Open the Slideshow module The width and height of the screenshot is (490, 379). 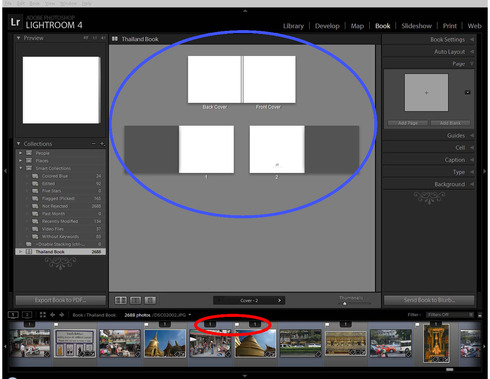416,26
